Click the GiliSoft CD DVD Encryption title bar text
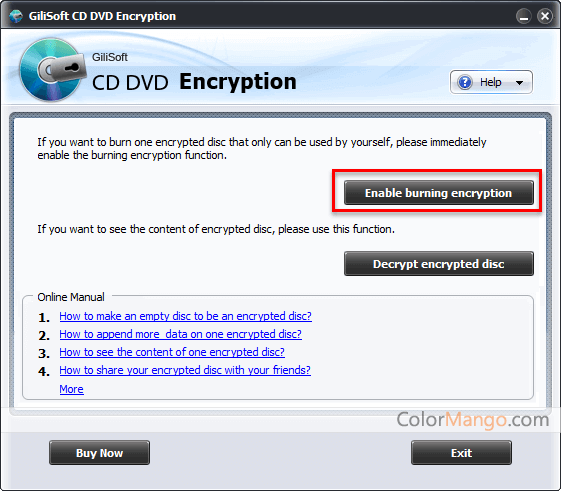The image size is (561, 491). click(102, 16)
